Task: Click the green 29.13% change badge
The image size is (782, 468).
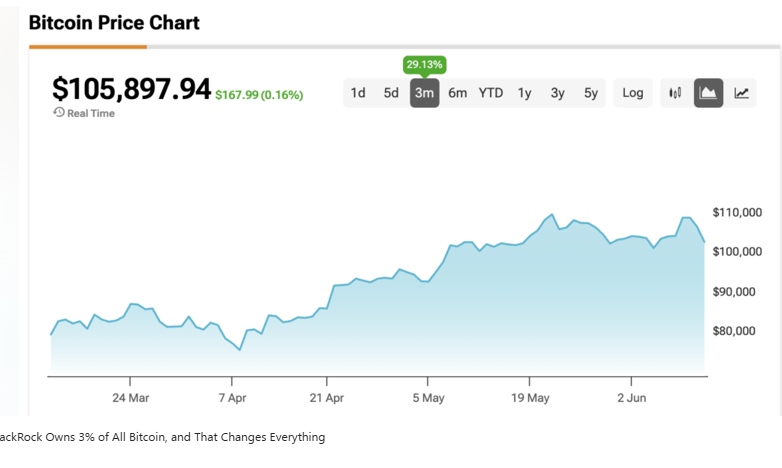Action: [424, 64]
